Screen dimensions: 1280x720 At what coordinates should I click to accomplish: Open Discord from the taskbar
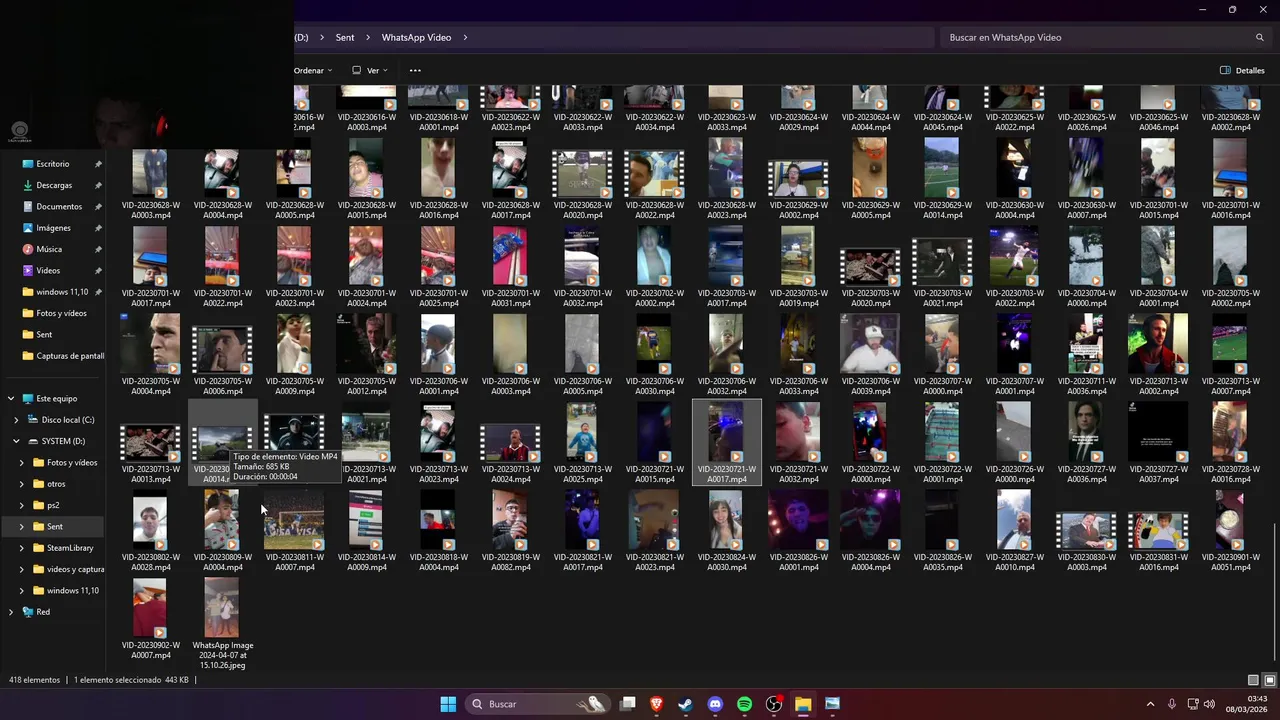point(715,704)
